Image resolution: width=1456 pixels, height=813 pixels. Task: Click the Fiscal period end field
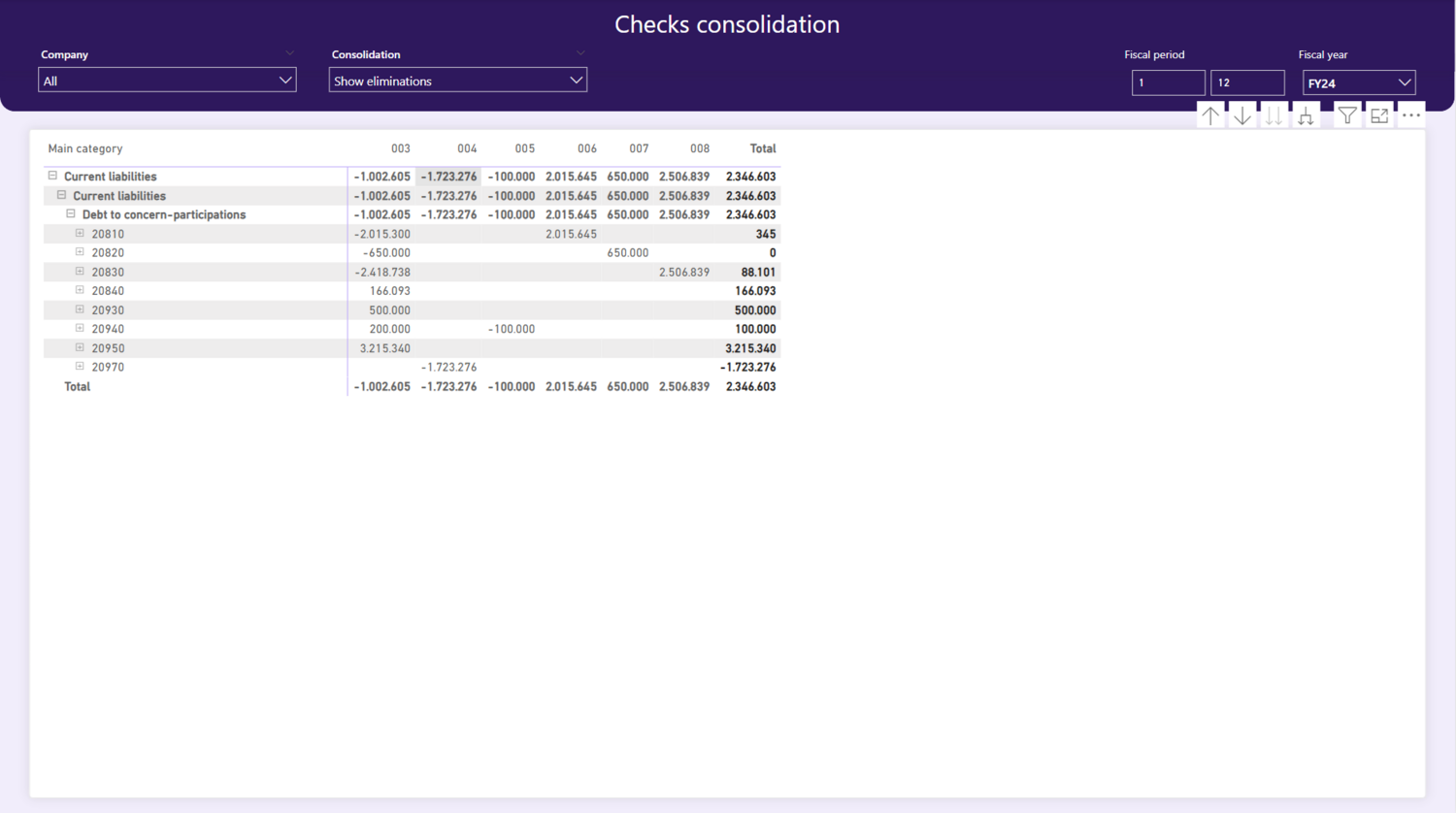tap(1247, 82)
